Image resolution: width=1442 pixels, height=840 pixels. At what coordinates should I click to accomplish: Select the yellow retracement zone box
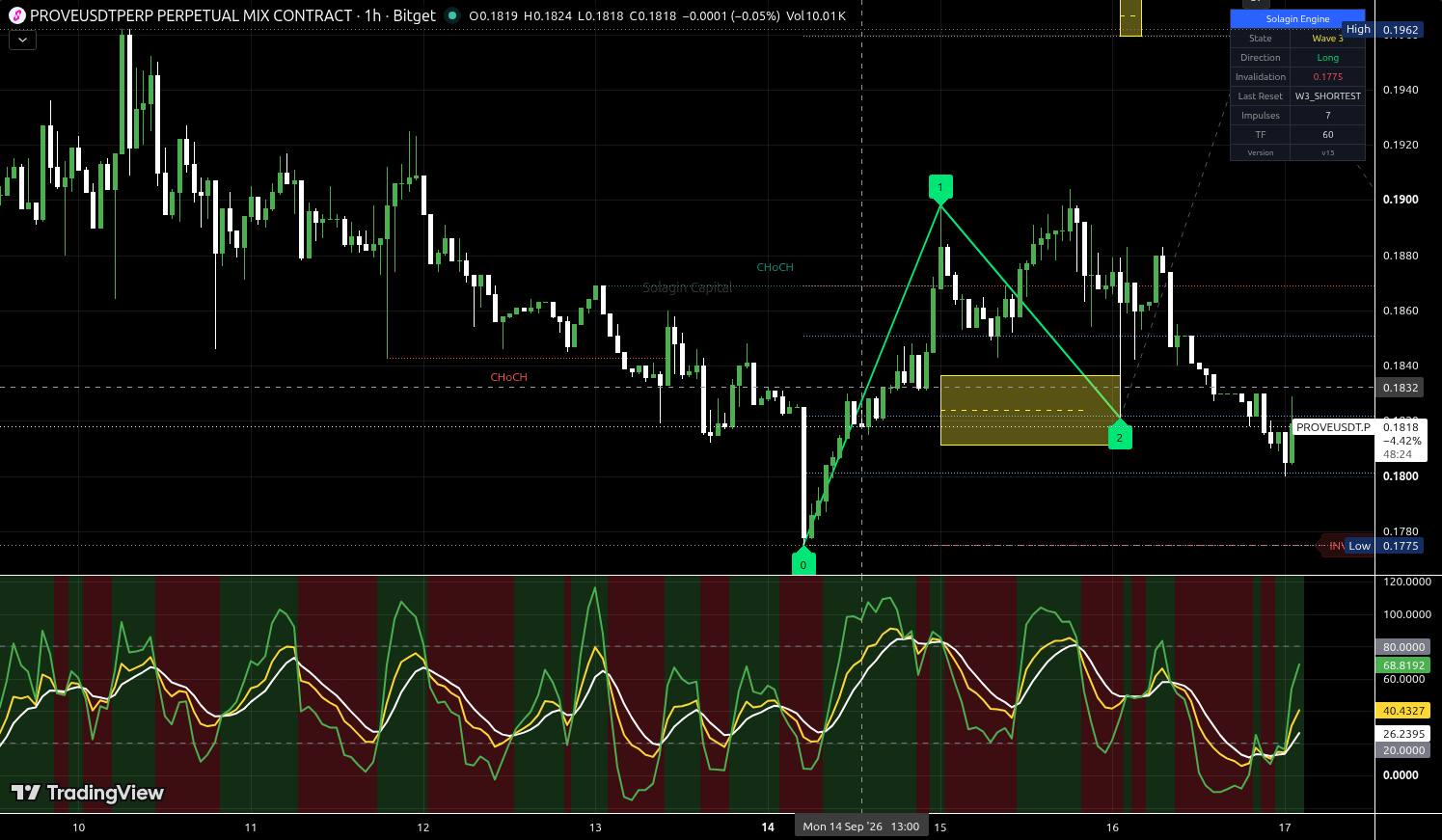(x=1030, y=410)
